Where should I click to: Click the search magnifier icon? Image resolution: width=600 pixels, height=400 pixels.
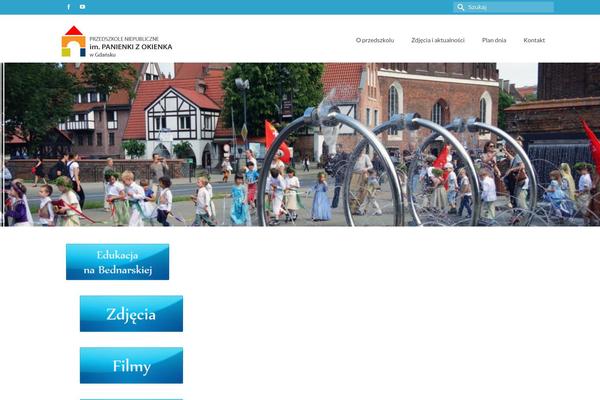pyautogui.click(x=460, y=7)
